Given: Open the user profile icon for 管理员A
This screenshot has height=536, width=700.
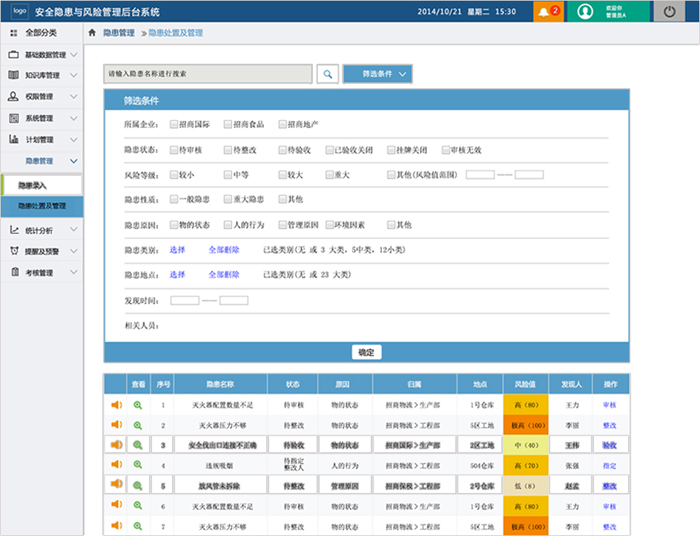Looking at the screenshot, I should pyautogui.click(x=582, y=12).
